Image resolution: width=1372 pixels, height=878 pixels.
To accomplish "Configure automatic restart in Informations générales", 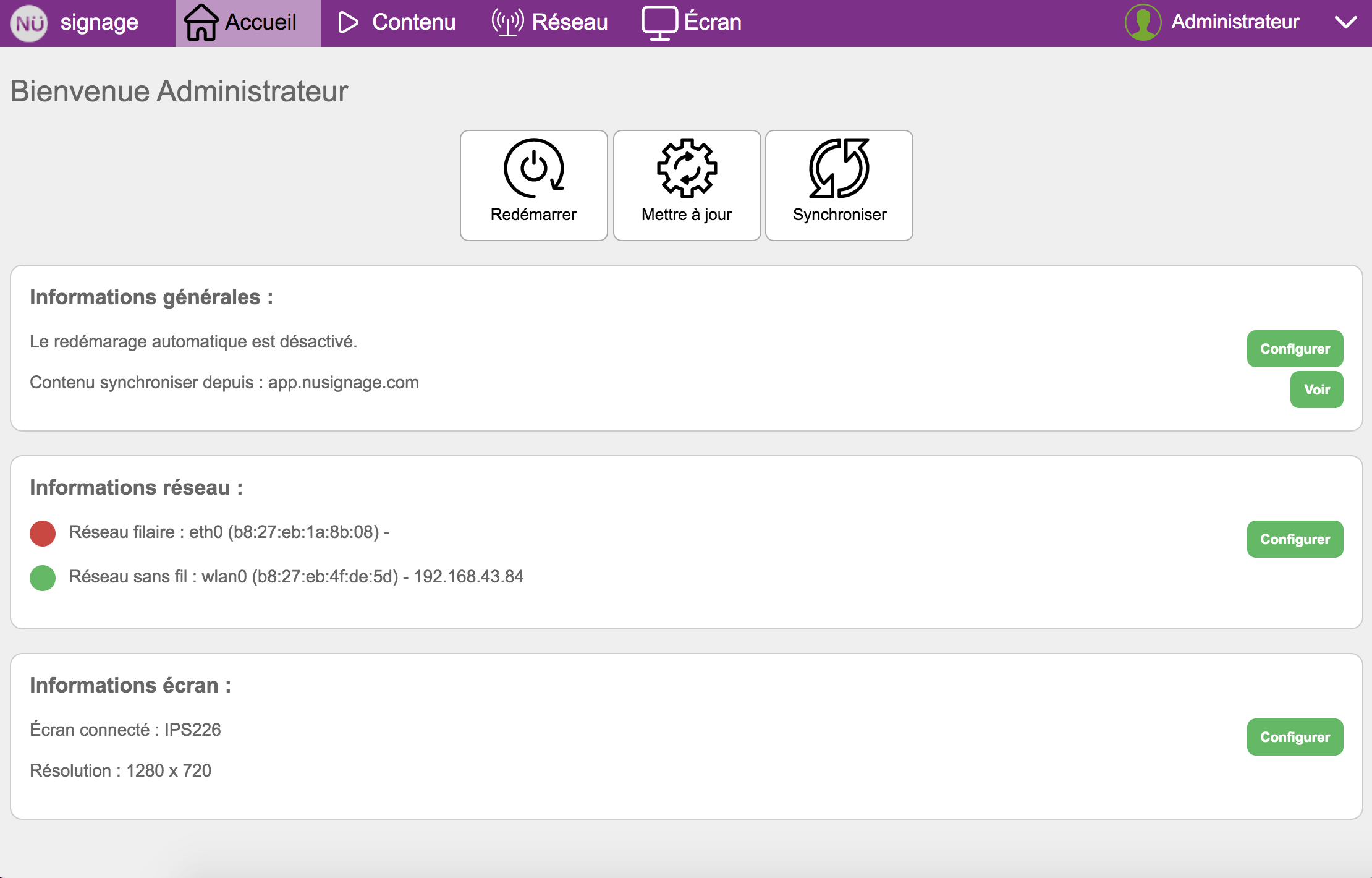I will pyautogui.click(x=1295, y=349).
